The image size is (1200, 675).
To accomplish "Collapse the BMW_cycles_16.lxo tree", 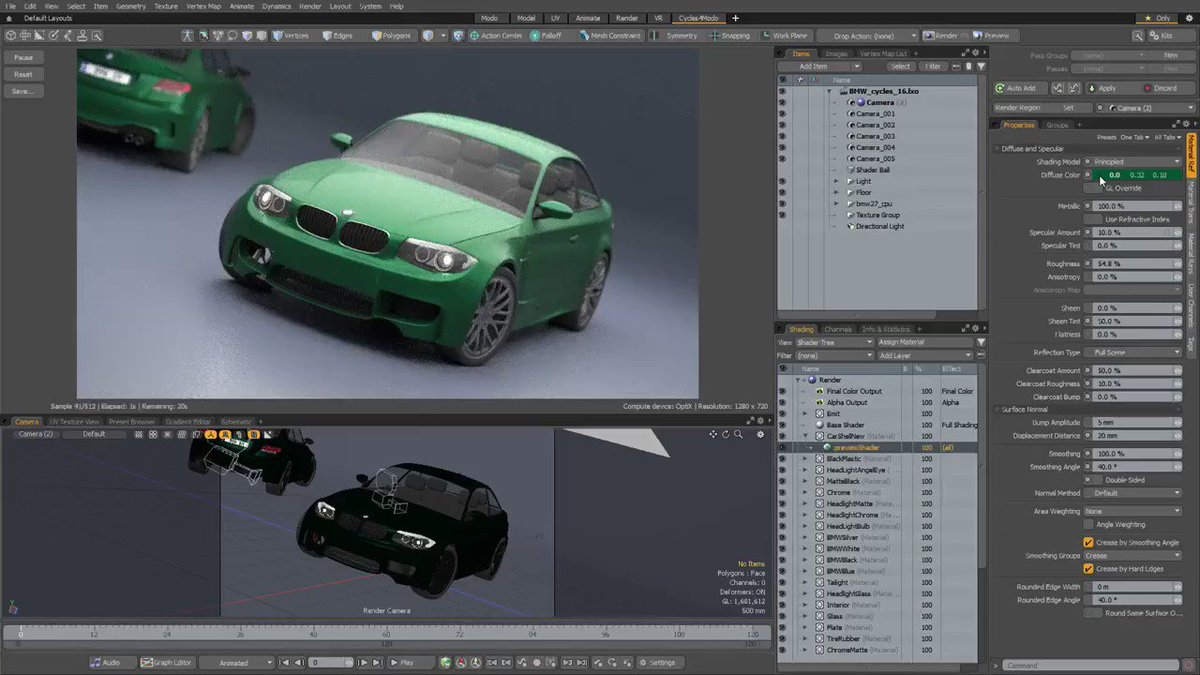I will tap(829, 90).
